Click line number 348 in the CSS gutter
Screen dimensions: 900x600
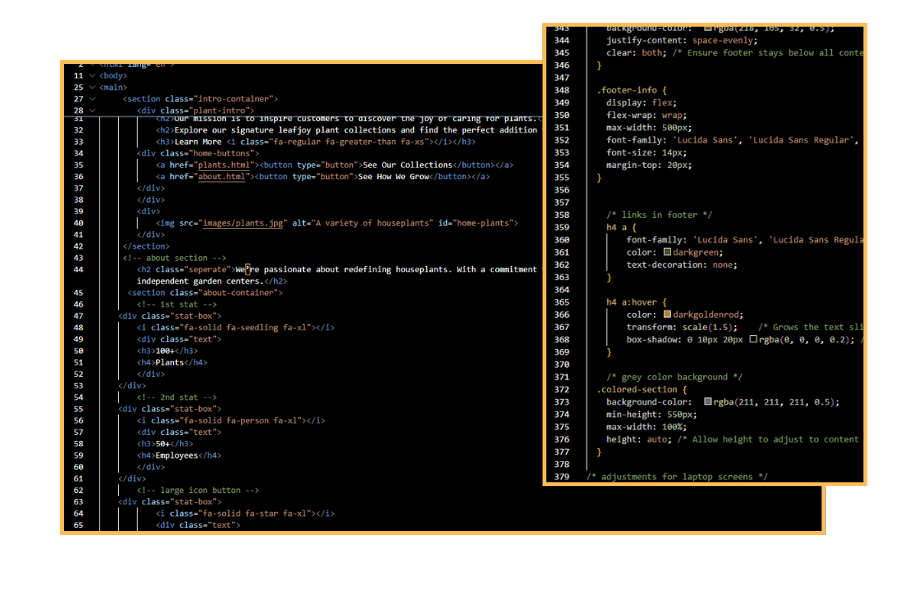(561, 90)
